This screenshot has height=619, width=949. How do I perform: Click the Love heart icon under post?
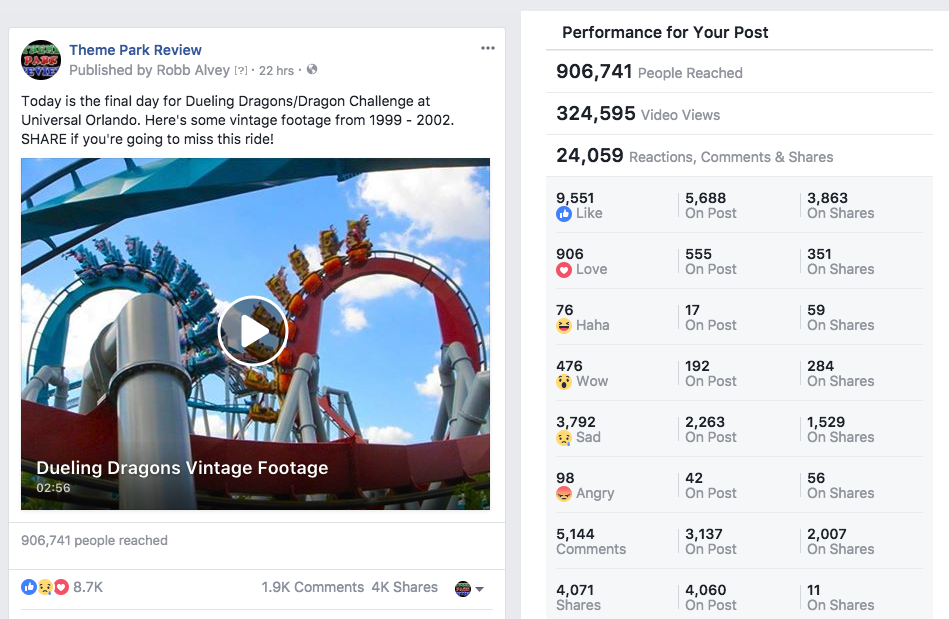click(61, 587)
